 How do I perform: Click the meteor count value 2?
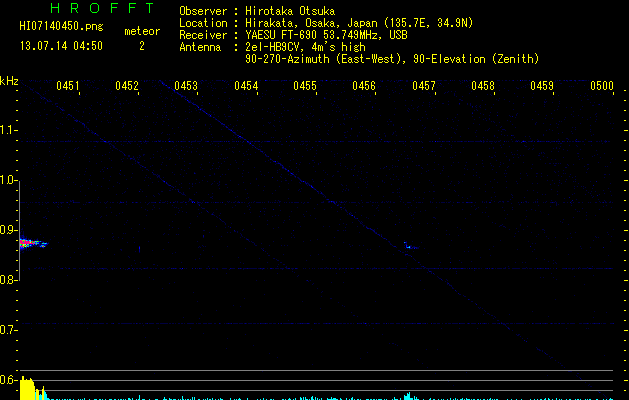142,46
